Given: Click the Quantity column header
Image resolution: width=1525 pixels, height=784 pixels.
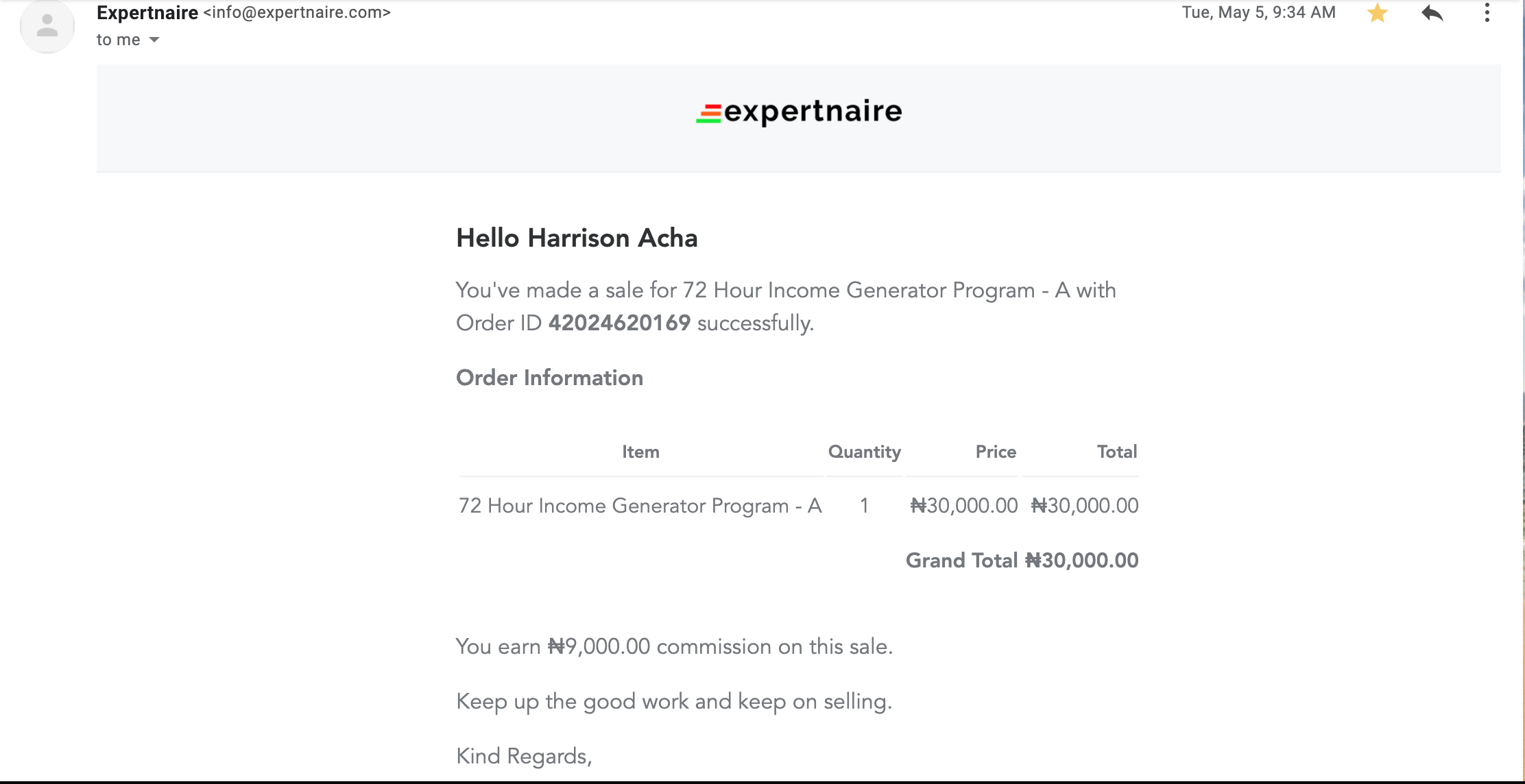Looking at the screenshot, I should tap(864, 452).
